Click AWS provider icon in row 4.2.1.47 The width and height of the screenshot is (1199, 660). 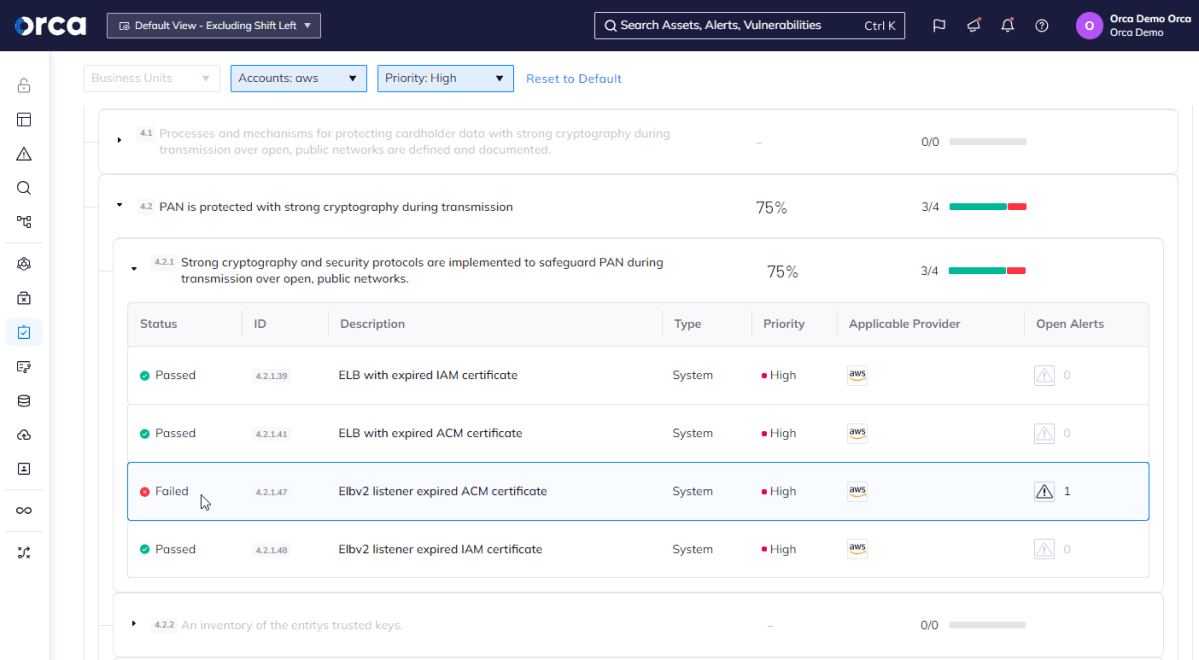pos(857,491)
